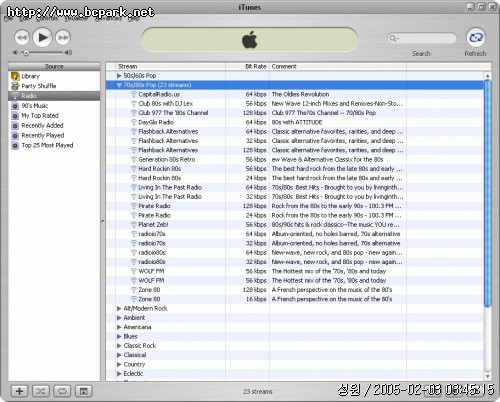
Task: Click the low-volume speaker icon
Action: click(x=15, y=53)
